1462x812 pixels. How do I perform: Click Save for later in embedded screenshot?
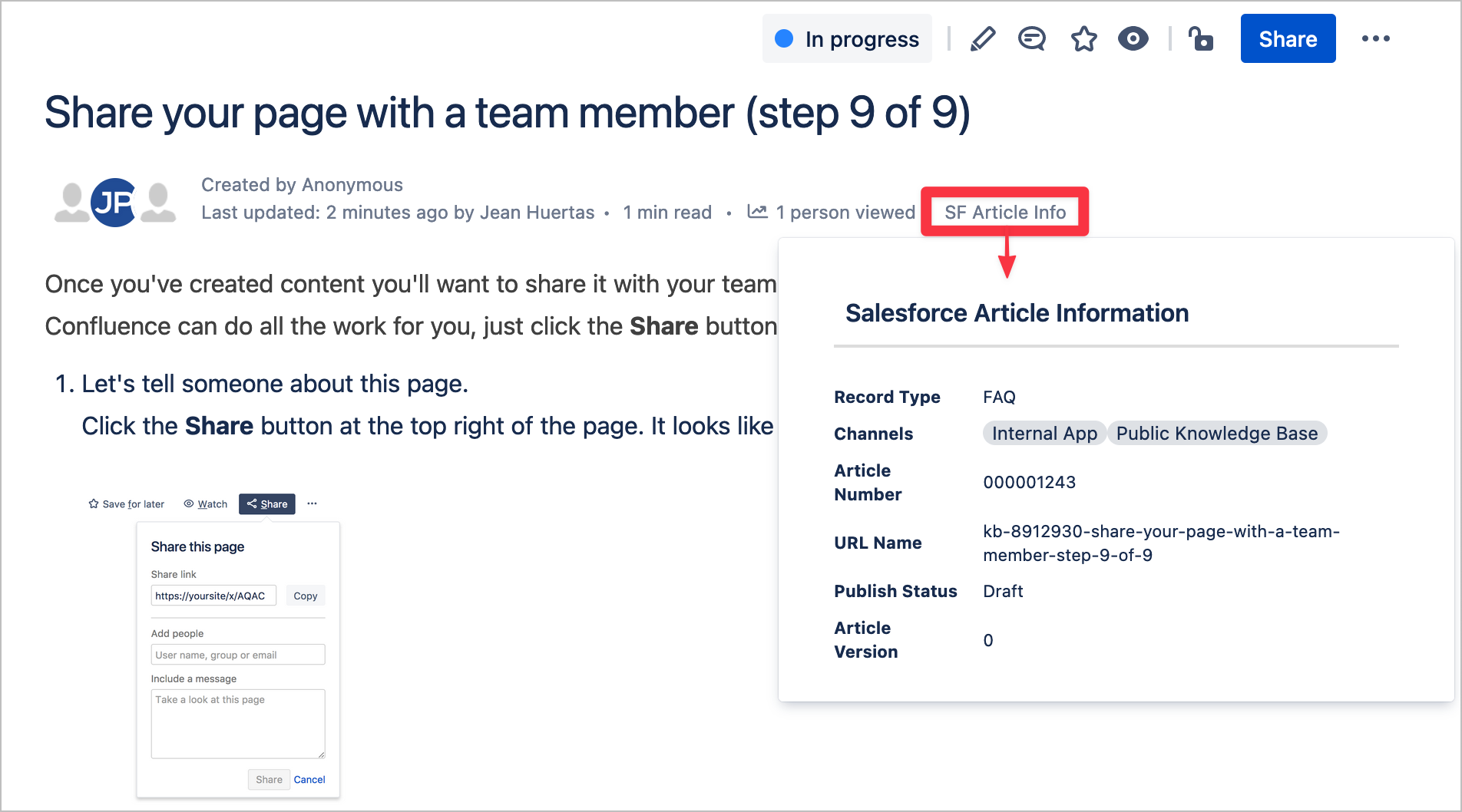(x=127, y=504)
